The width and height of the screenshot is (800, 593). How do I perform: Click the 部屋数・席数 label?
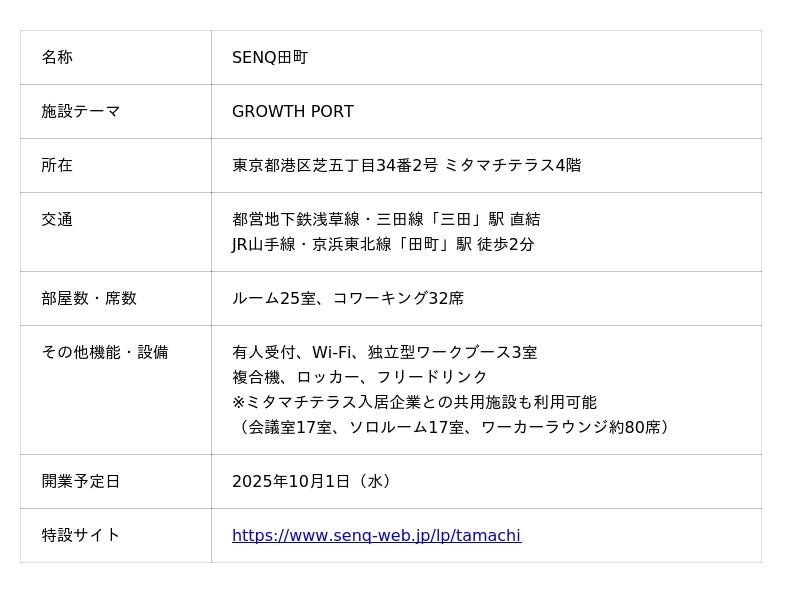(x=89, y=298)
